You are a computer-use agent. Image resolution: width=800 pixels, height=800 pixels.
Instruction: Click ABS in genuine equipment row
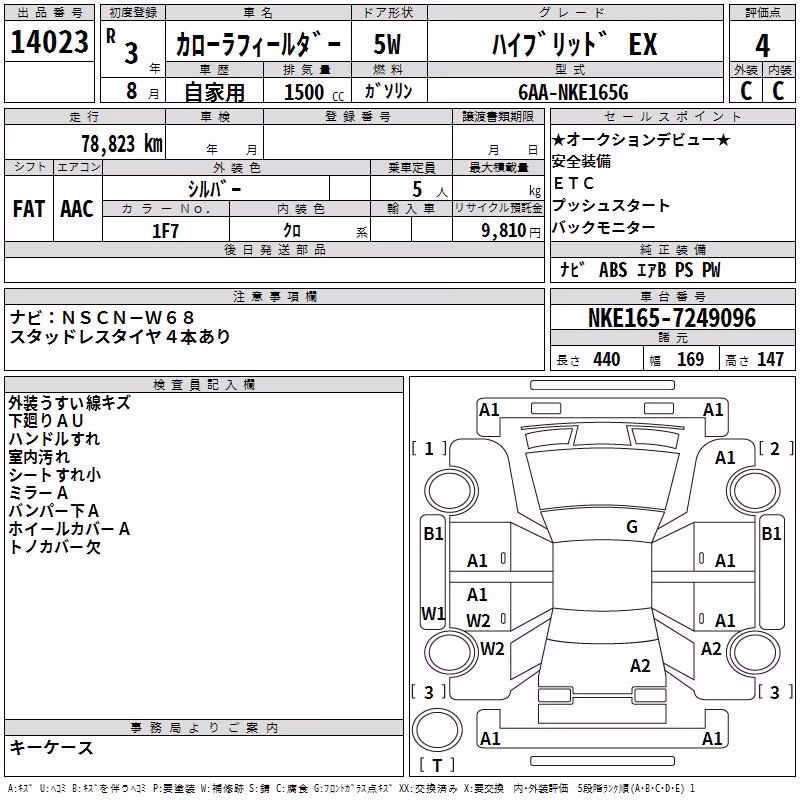[613, 270]
